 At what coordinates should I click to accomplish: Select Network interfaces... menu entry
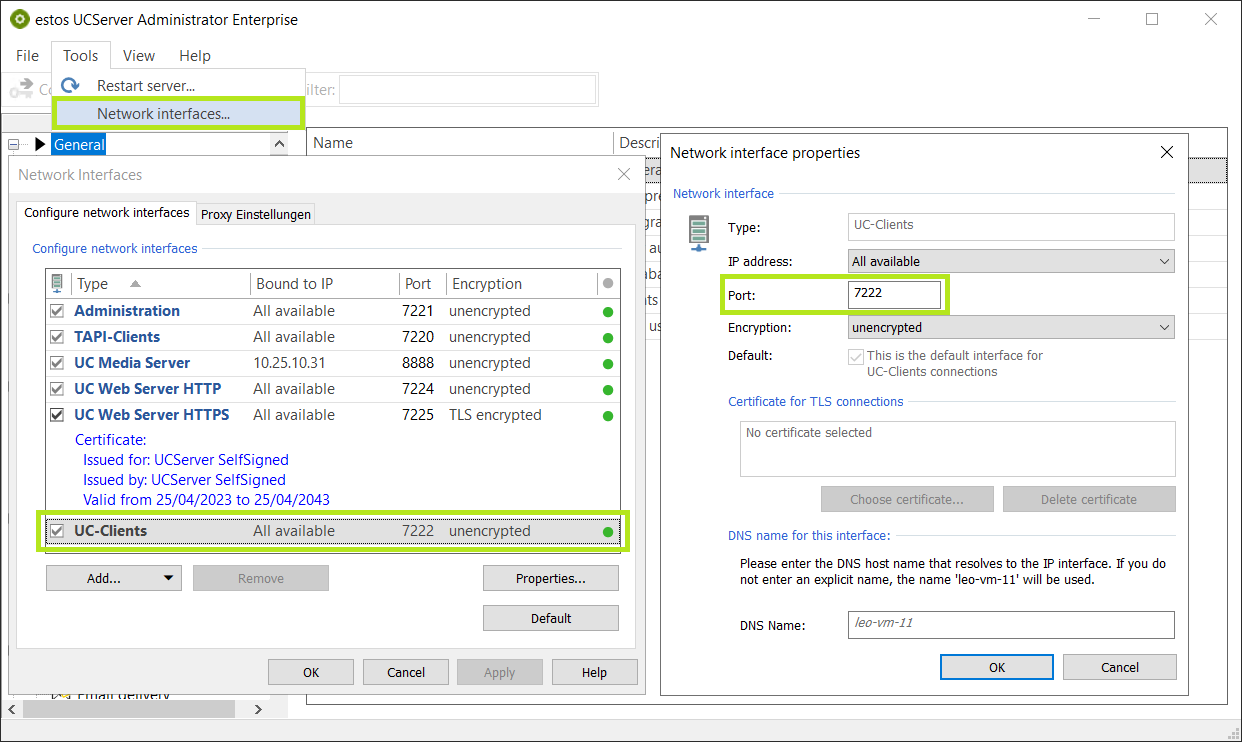pyautogui.click(x=163, y=114)
